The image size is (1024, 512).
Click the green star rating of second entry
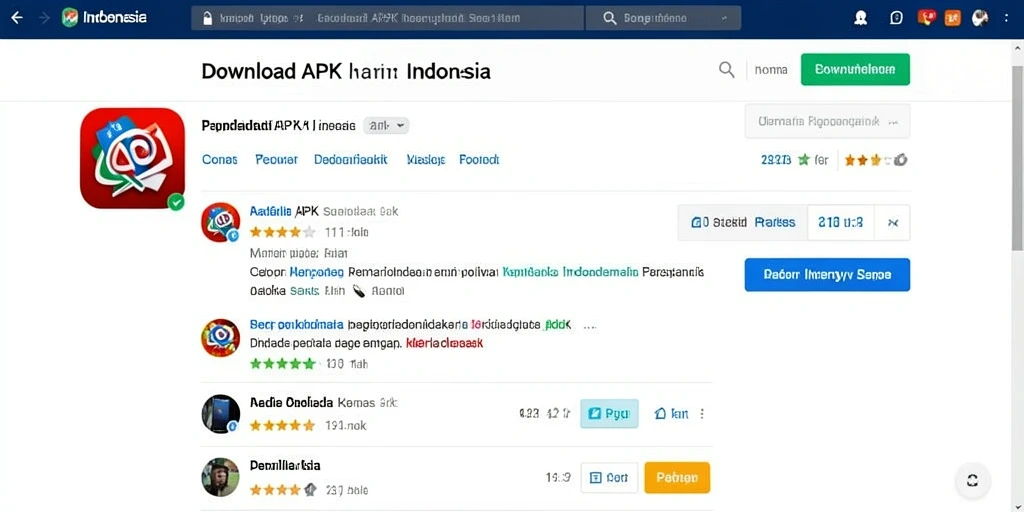[x=282, y=364]
